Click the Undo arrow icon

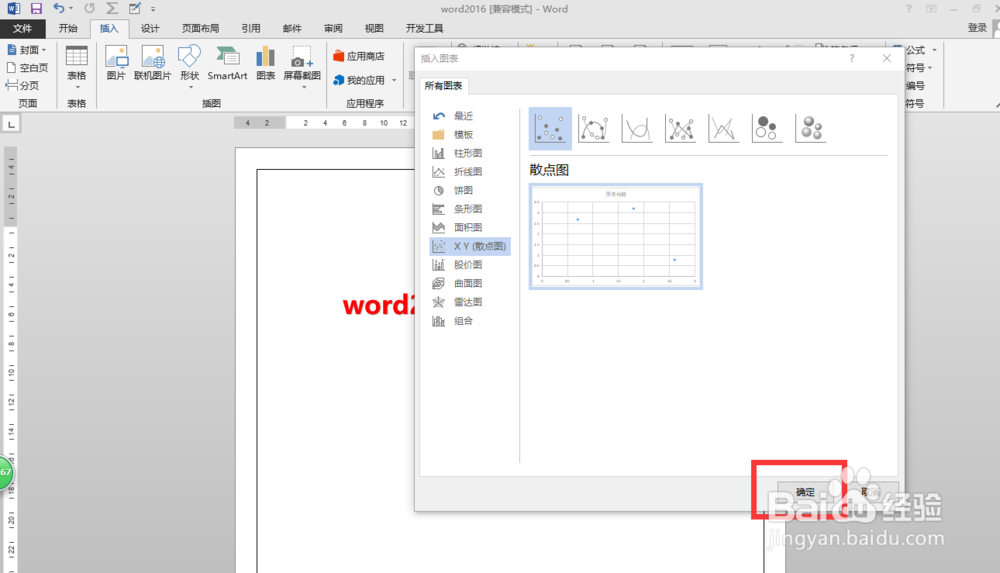pos(59,8)
